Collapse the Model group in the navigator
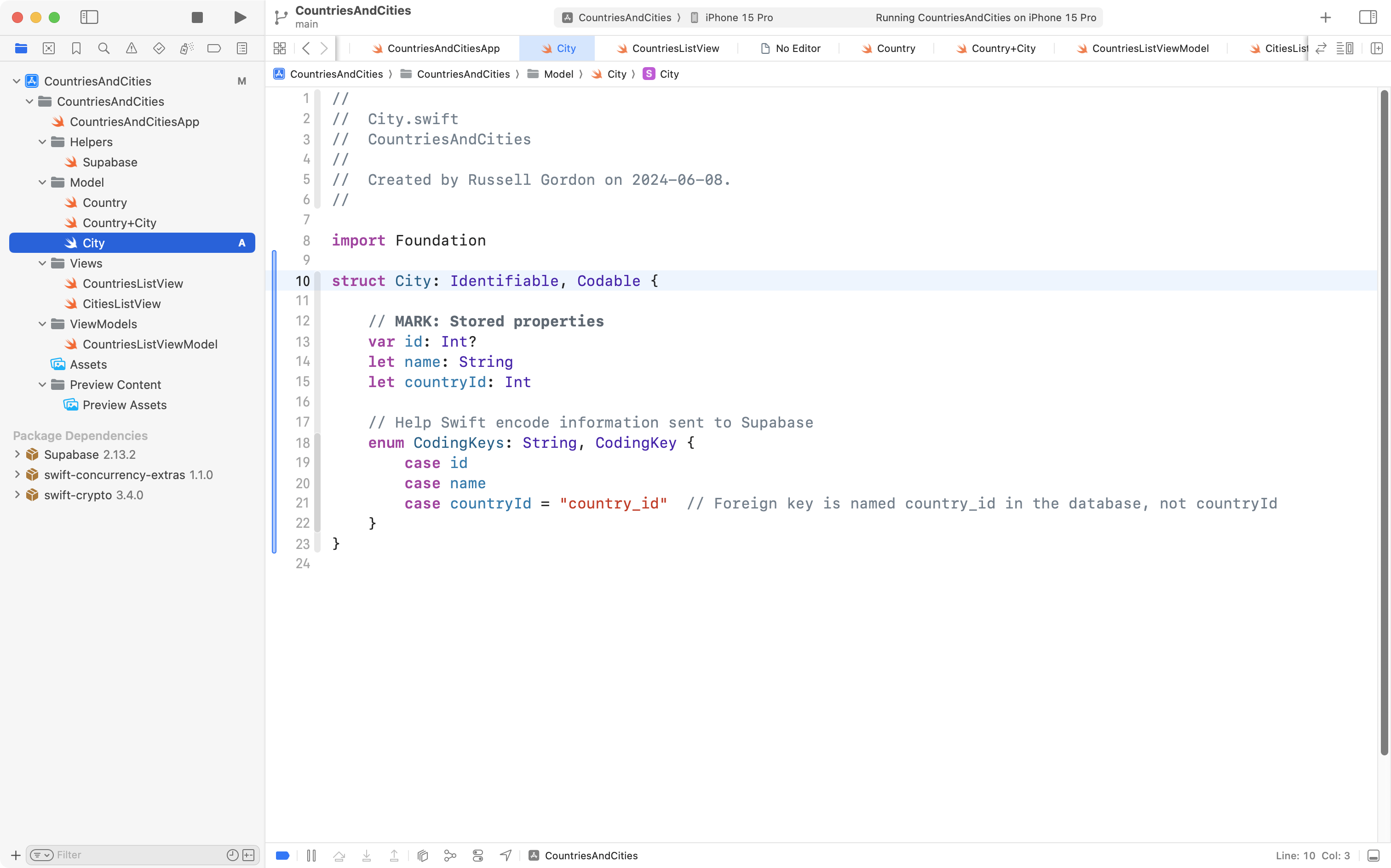 click(x=42, y=182)
